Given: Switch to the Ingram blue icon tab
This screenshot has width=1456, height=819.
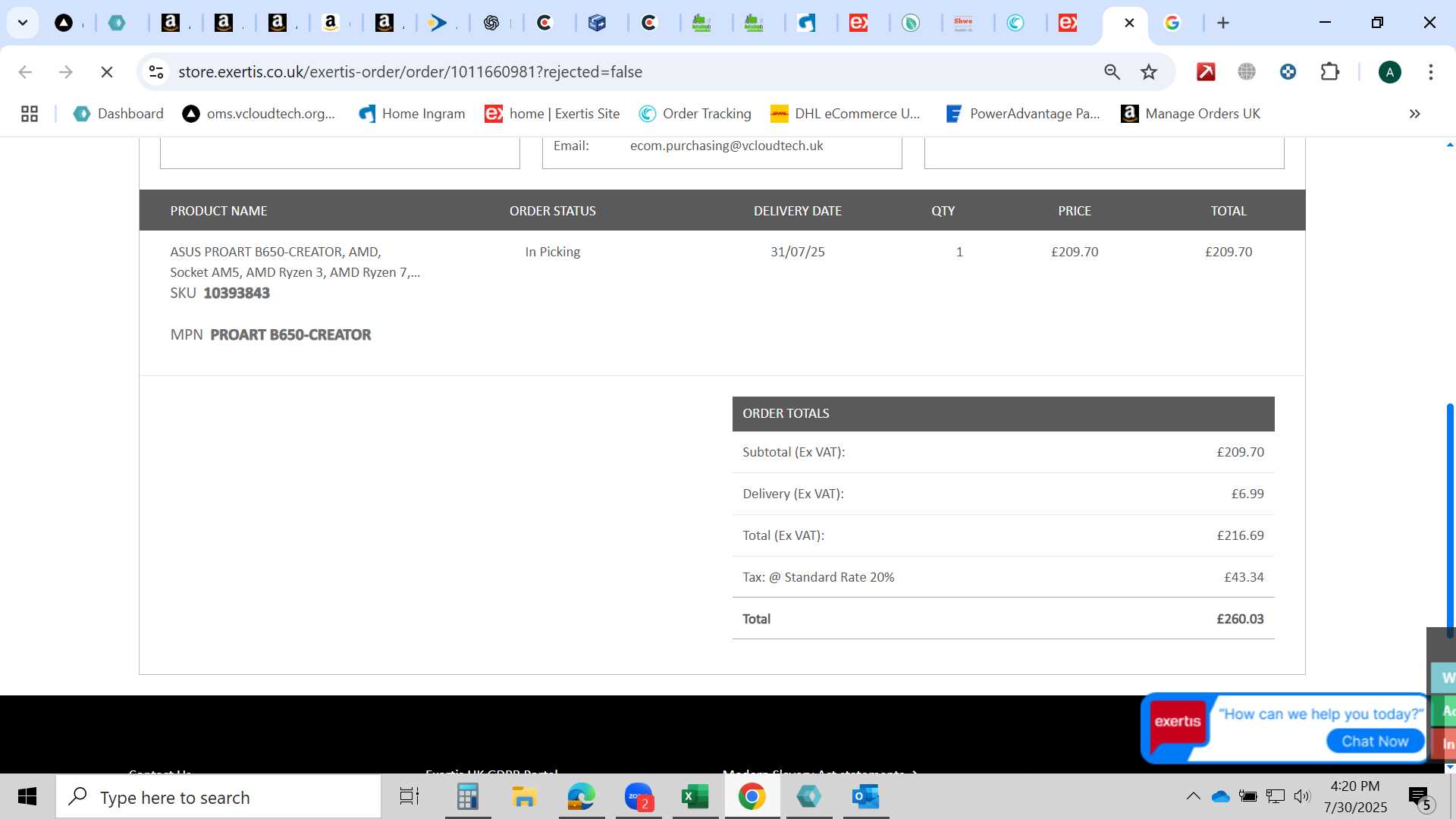Looking at the screenshot, I should pyautogui.click(x=806, y=23).
